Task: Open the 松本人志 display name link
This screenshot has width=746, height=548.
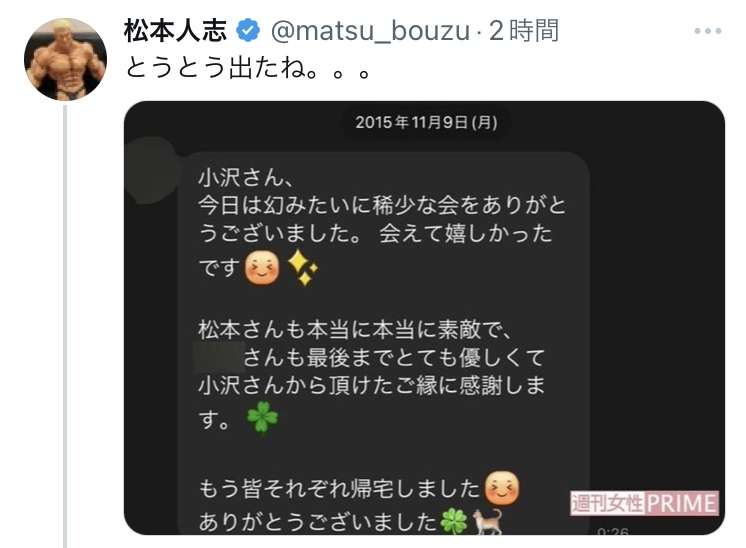Action: click(175, 31)
